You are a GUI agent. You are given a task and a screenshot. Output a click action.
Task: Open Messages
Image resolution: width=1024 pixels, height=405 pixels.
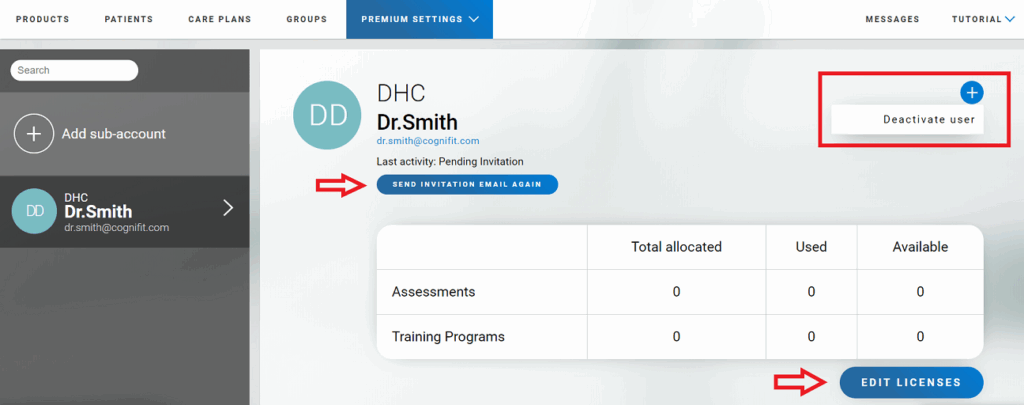[892, 19]
